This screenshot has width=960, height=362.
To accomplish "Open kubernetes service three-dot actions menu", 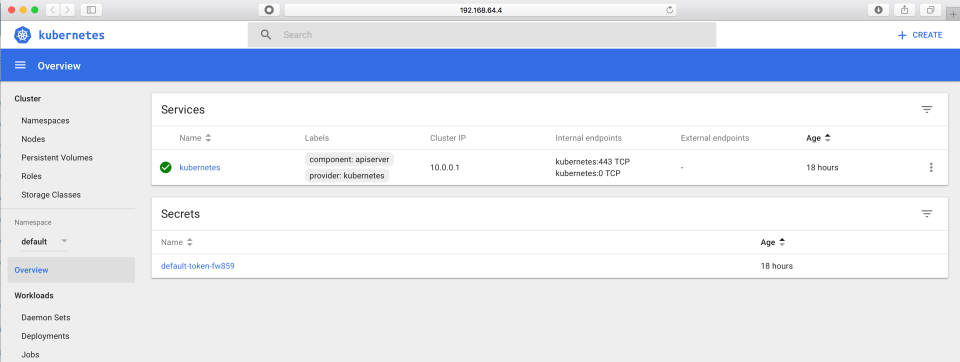I will click(x=931, y=167).
